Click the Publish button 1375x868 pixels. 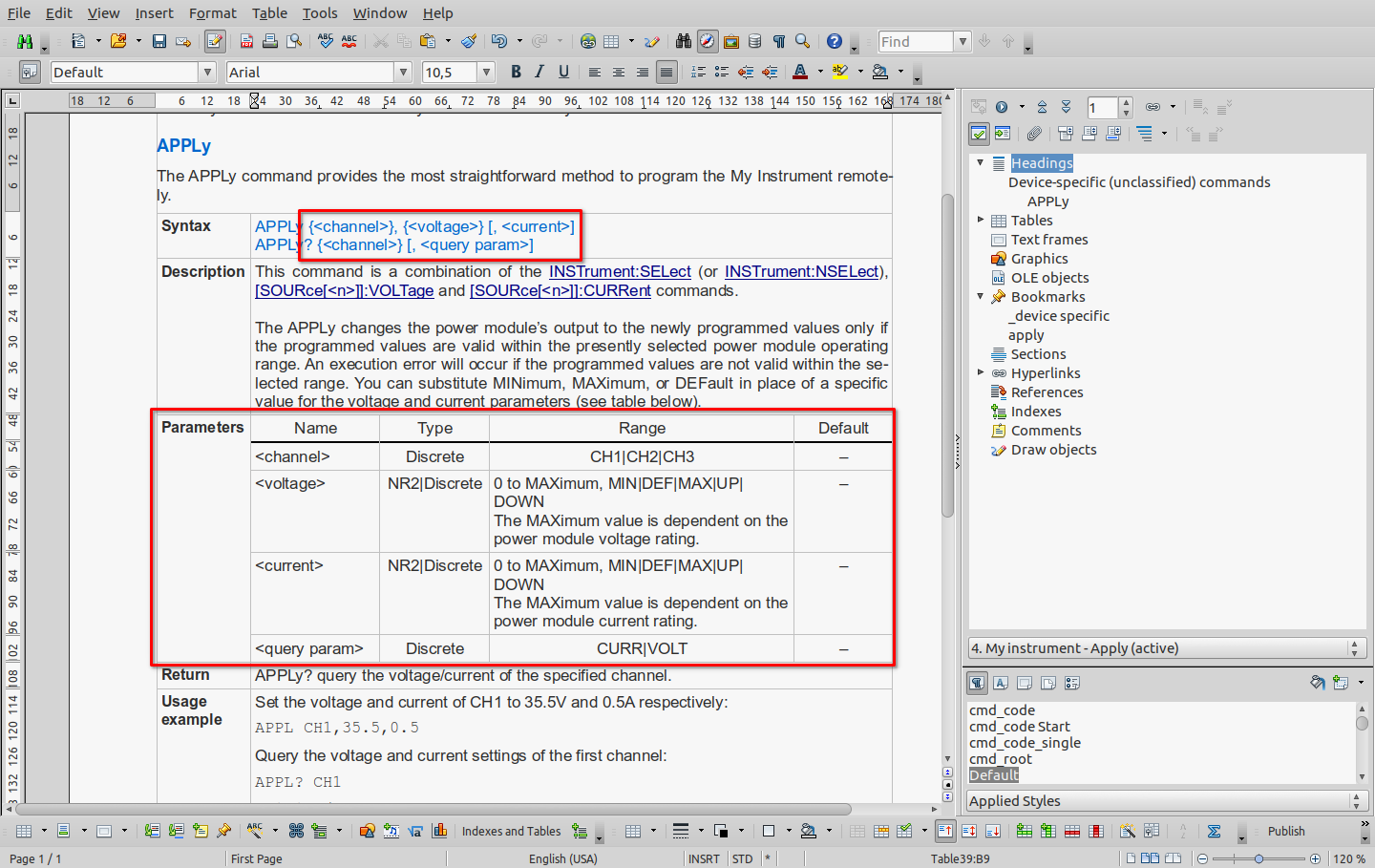tap(1286, 832)
